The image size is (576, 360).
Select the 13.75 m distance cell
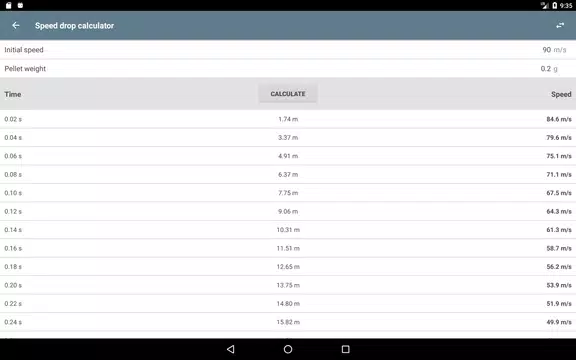point(288,285)
